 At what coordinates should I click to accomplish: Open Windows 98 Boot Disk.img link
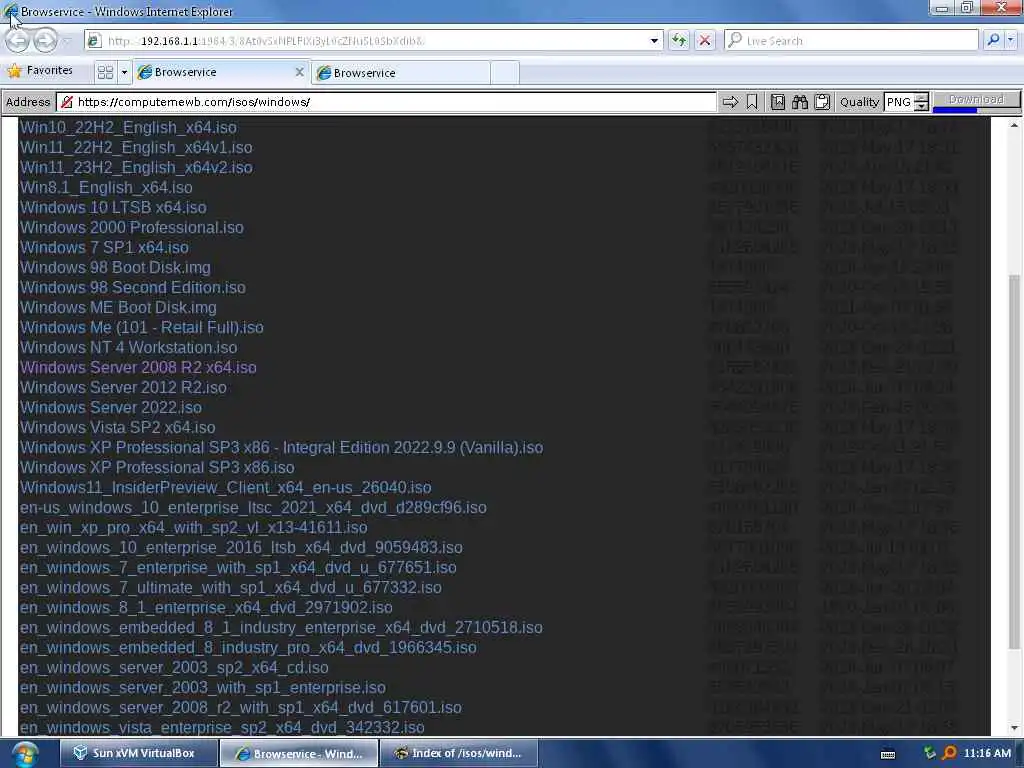pos(115,267)
